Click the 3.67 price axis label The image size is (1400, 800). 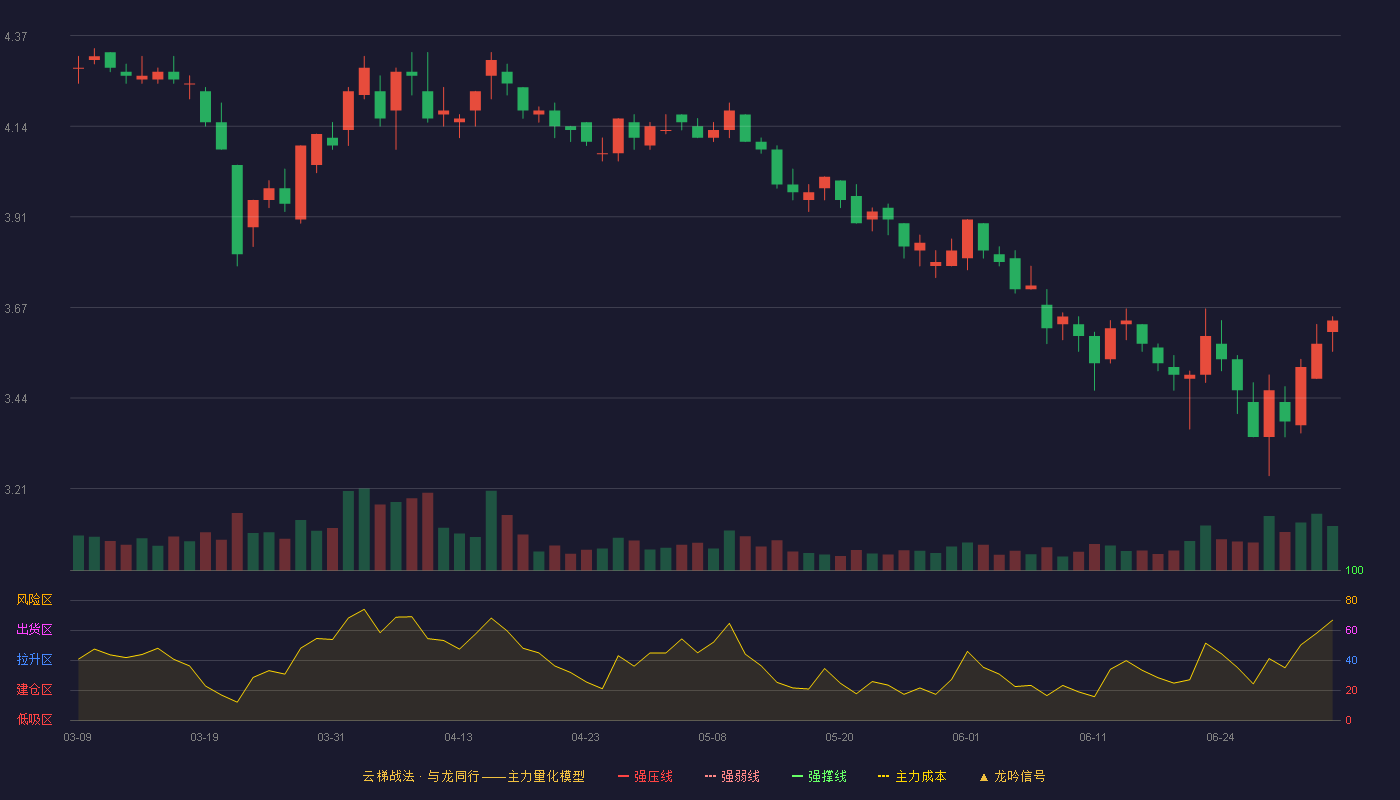(x=16, y=308)
